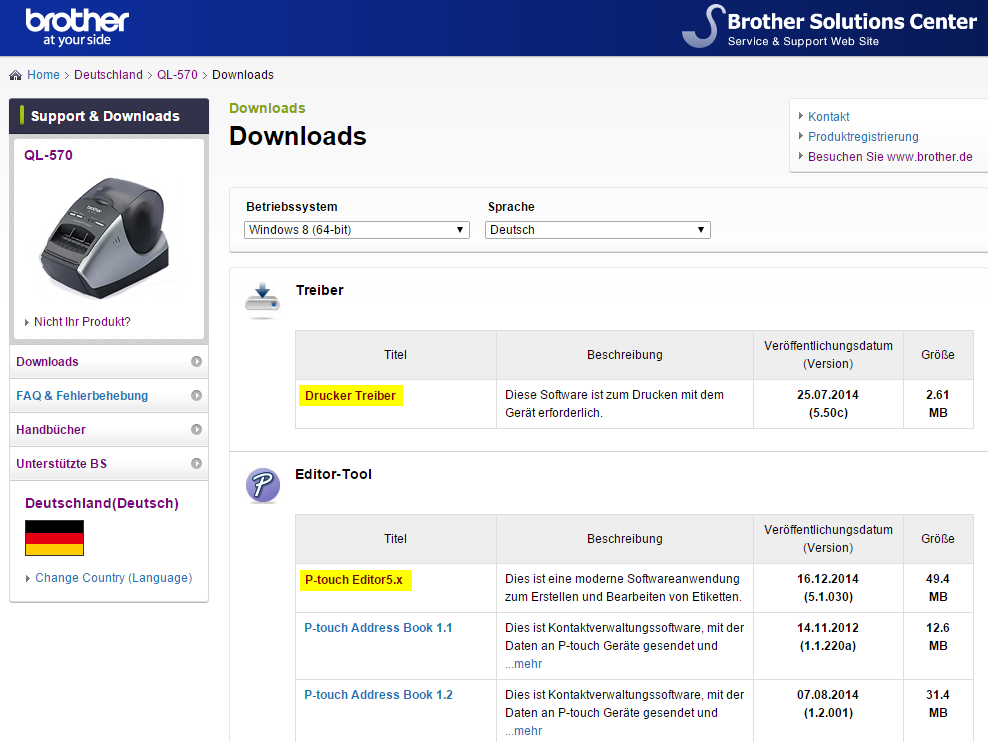Click the Kontakt link
Image resolution: width=988 pixels, height=742 pixels.
point(829,117)
